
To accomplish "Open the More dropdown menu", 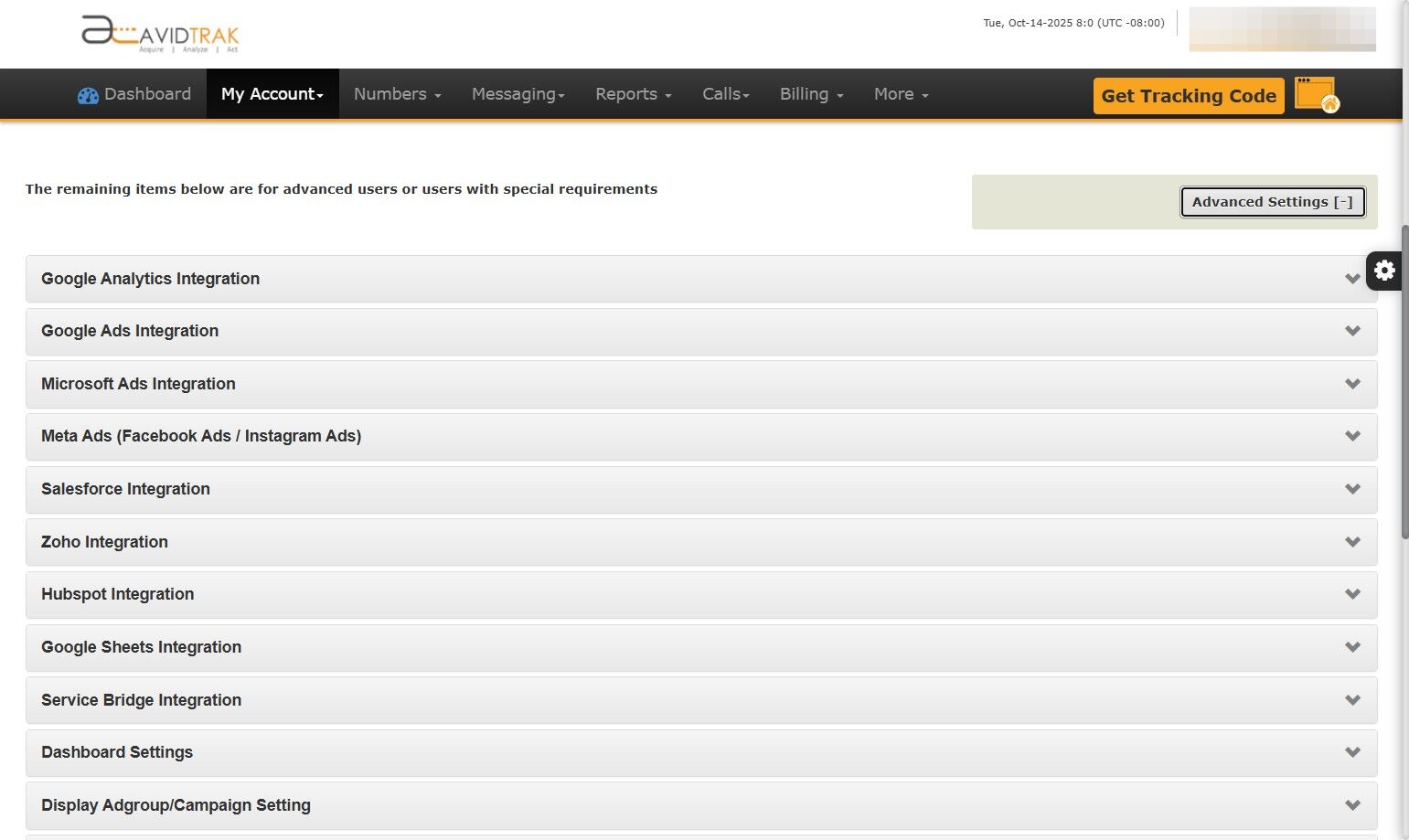I will (902, 94).
